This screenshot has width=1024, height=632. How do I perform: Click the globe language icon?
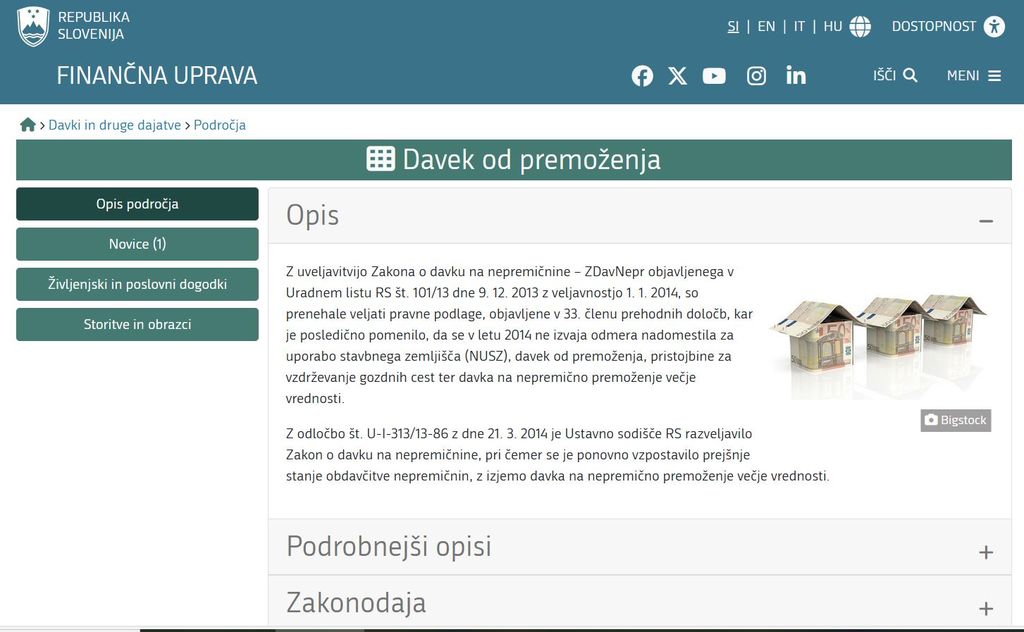pos(860,27)
